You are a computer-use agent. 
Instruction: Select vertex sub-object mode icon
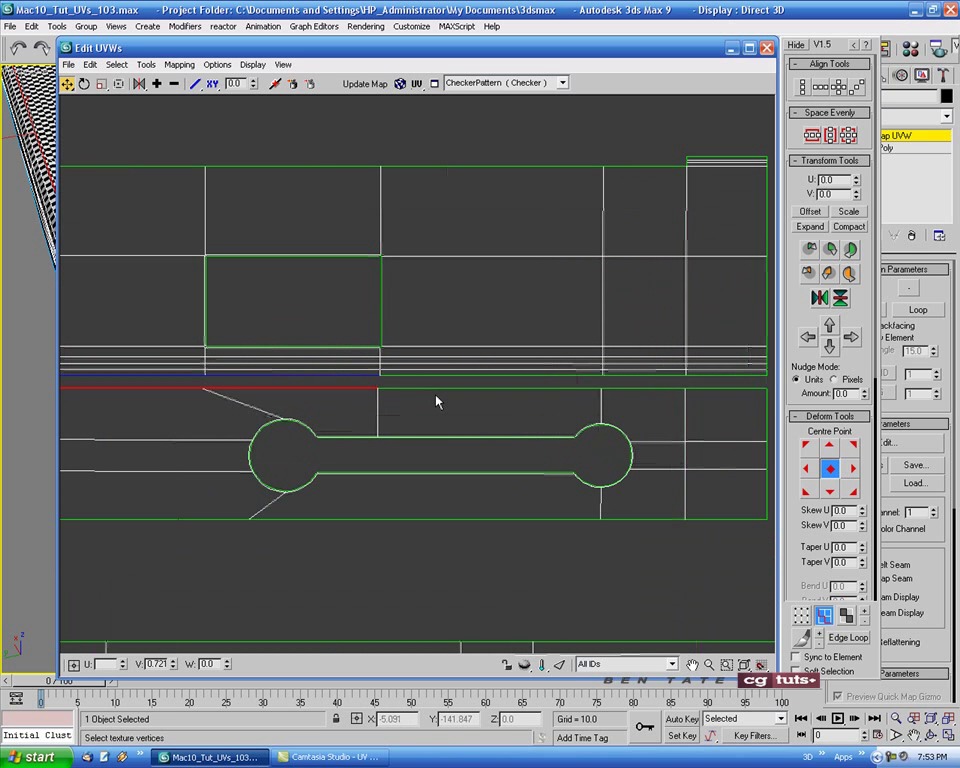[802, 616]
